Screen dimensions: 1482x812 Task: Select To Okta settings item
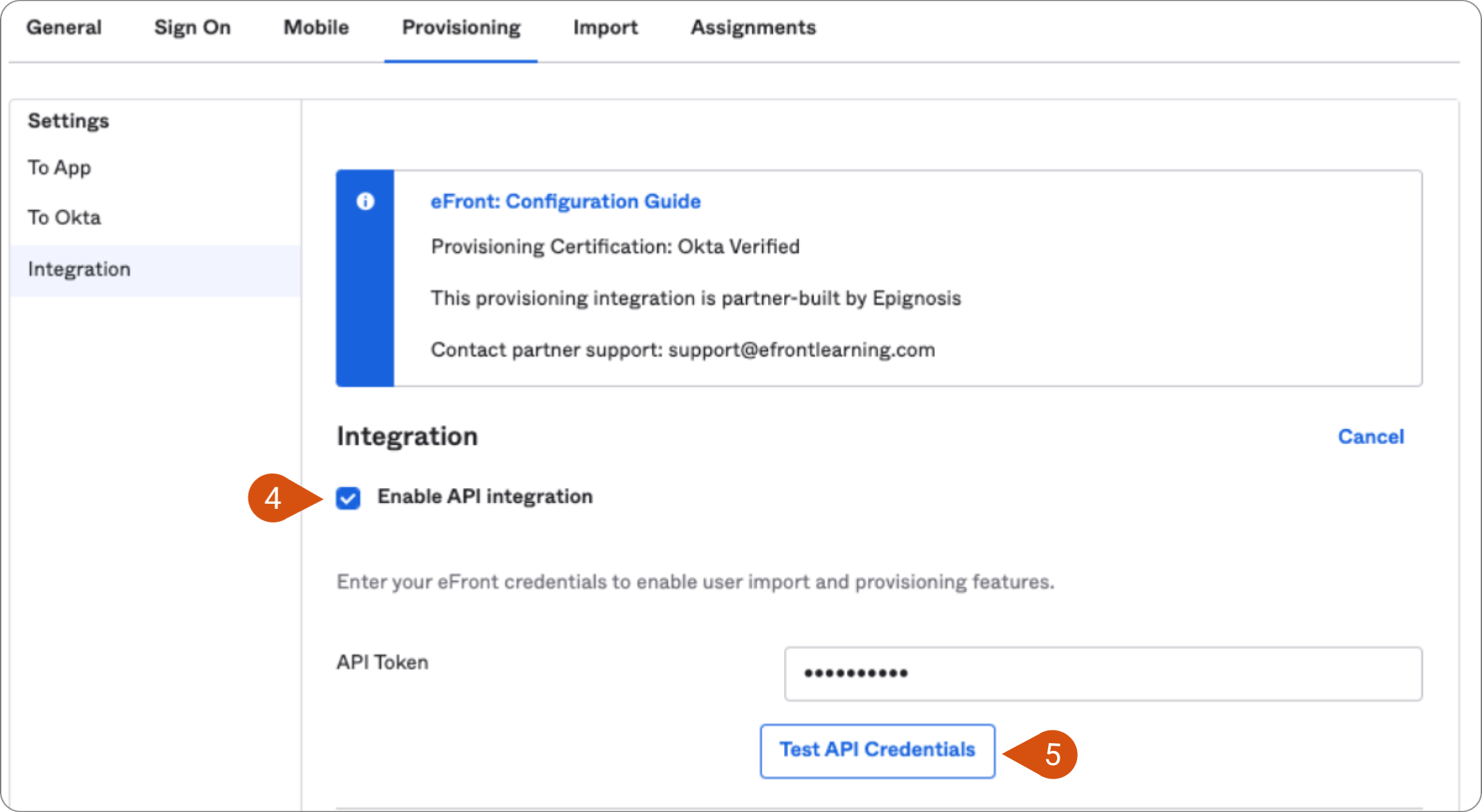[x=64, y=217]
